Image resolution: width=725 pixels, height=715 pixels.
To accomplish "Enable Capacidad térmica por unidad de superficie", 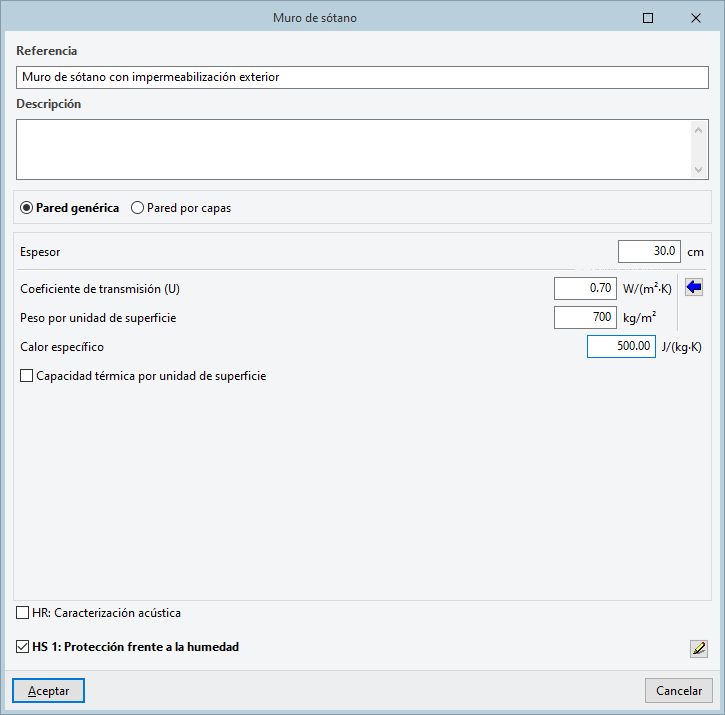I will (x=27, y=377).
